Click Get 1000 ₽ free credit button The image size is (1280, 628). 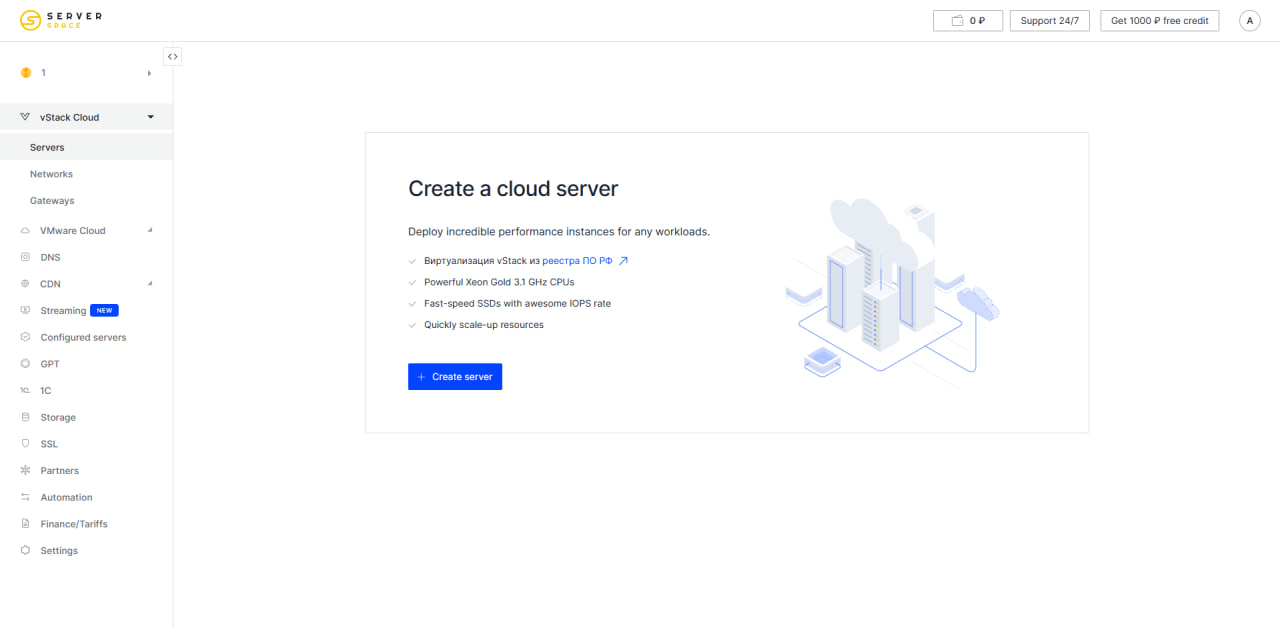1160,21
